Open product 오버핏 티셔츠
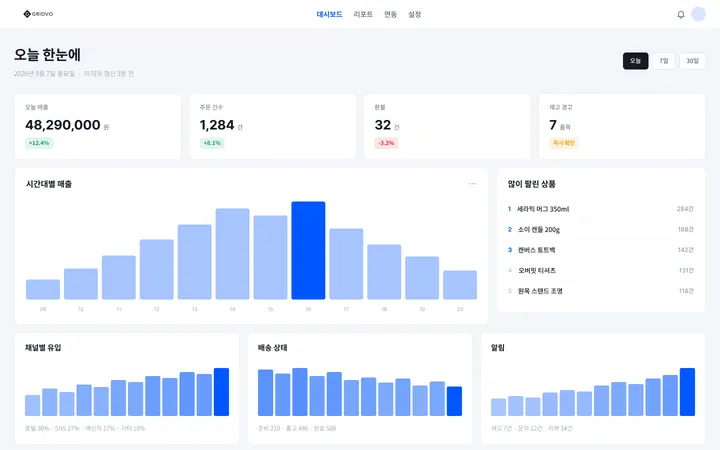The image size is (720, 450). pos(601,270)
